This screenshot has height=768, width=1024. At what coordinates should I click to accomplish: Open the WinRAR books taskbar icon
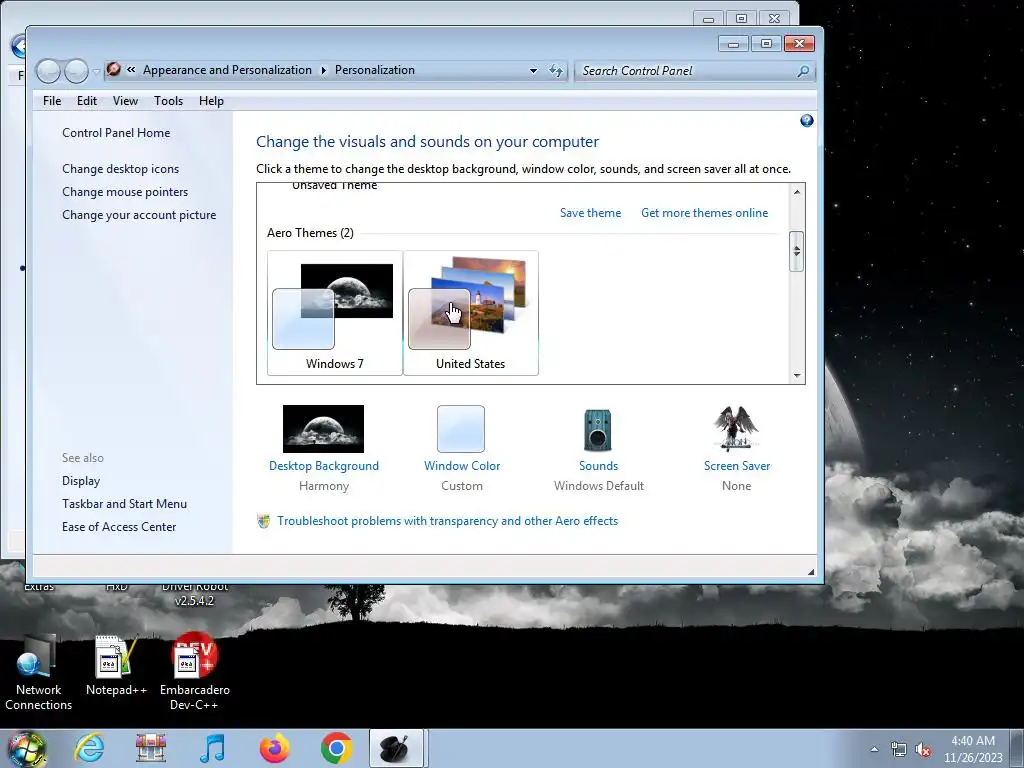click(151, 748)
